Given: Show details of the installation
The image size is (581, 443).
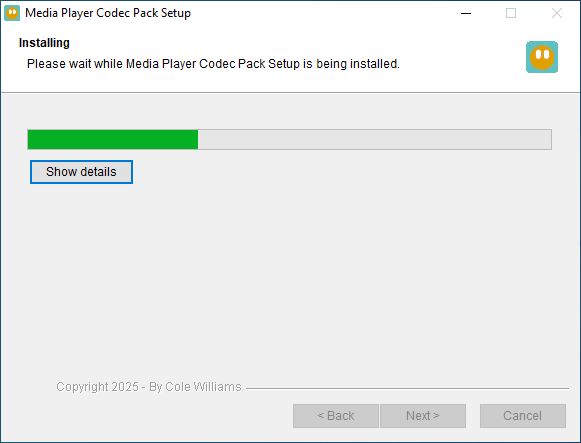Looking at the screenshot, I should pos(81,172).
